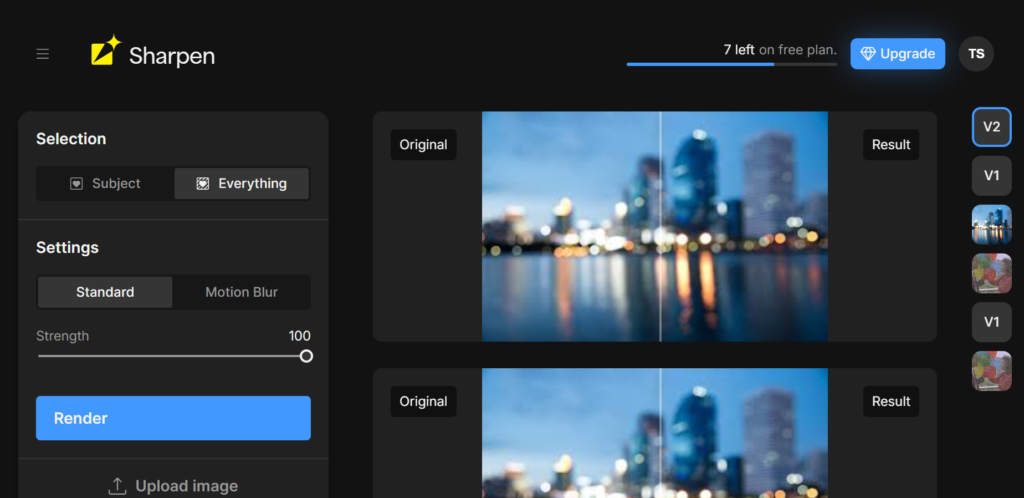Viewport: 1024px width, 498px height.
Task: Open the hamburger menu
Action: pos(42,54)
